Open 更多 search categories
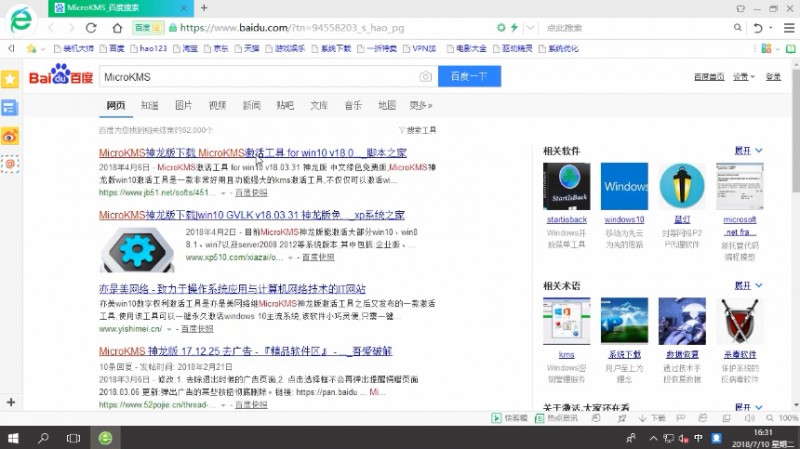Viewport: 800px width, 449px height. click(x=420, y=105)
